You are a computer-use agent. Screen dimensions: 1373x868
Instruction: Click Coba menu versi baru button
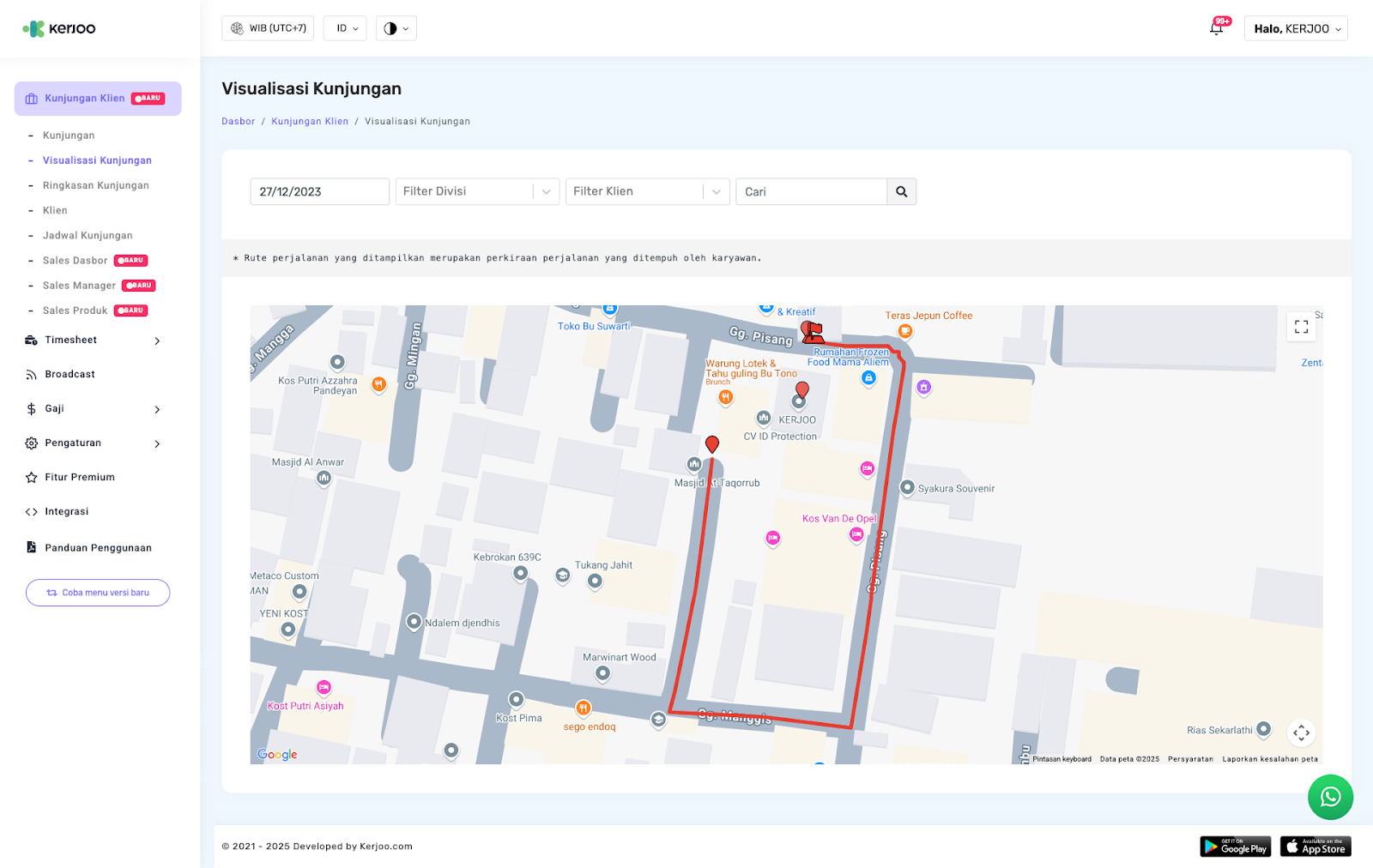98,593
